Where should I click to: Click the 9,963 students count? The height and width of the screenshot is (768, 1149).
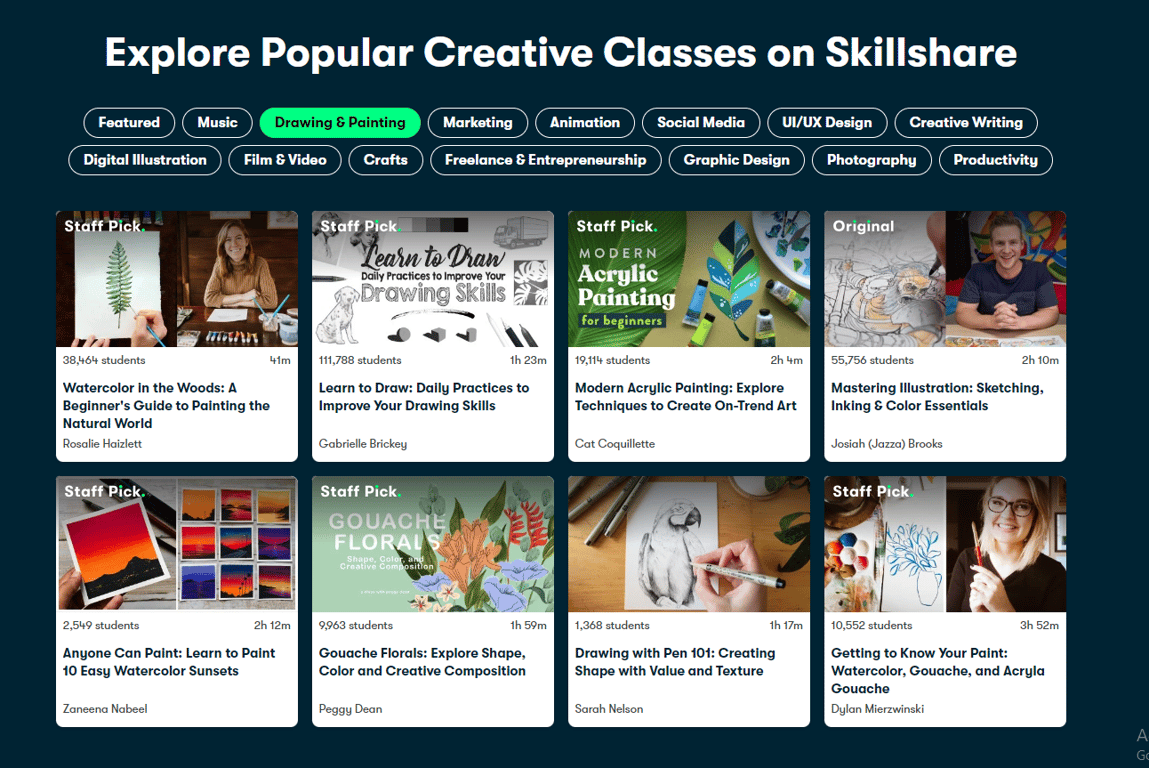355,625
